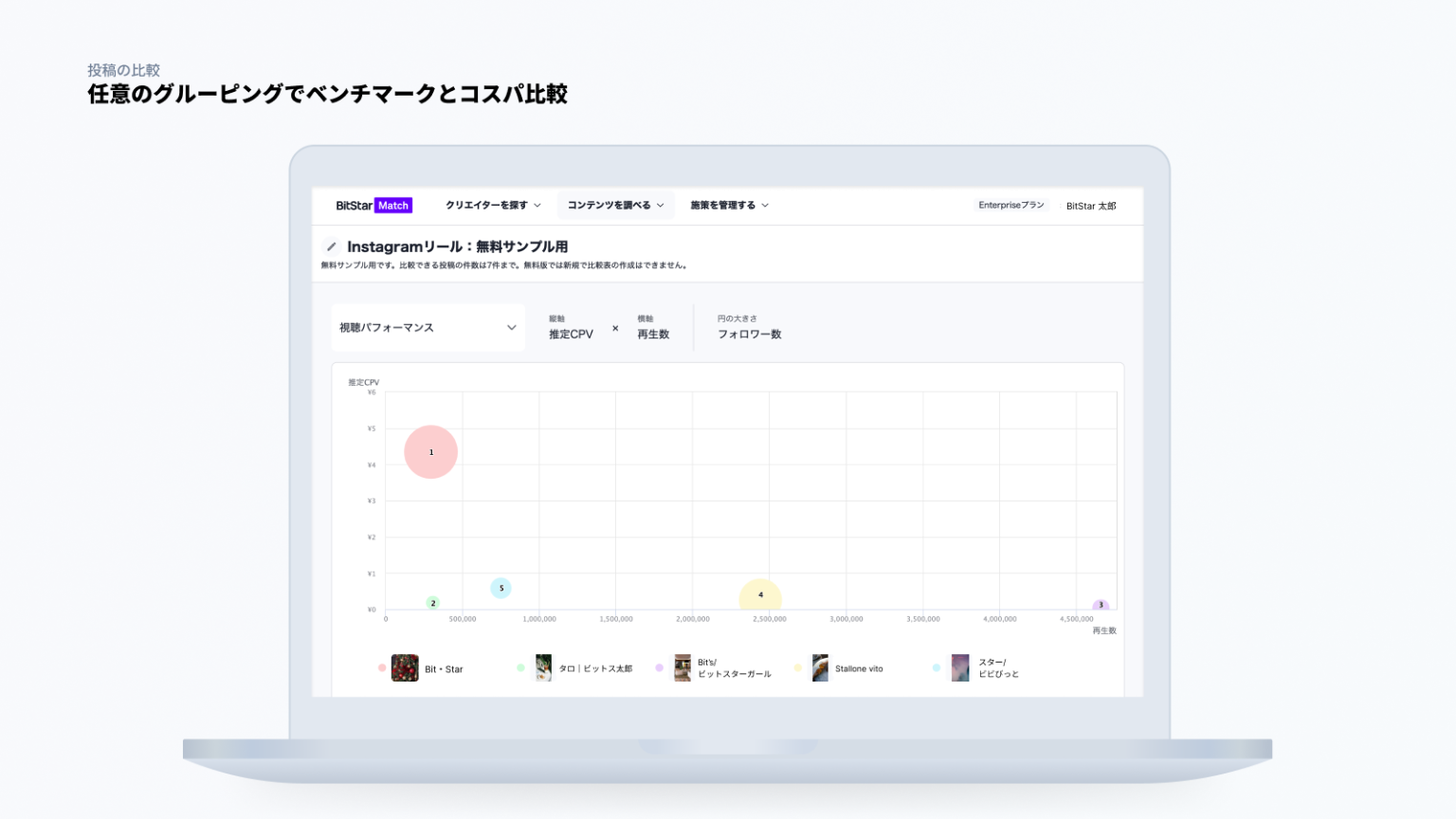Open the BitStar 太郎 account menu
Image resolution: width=1456 pixels, height=819 pixels.
click(1090, 206)
